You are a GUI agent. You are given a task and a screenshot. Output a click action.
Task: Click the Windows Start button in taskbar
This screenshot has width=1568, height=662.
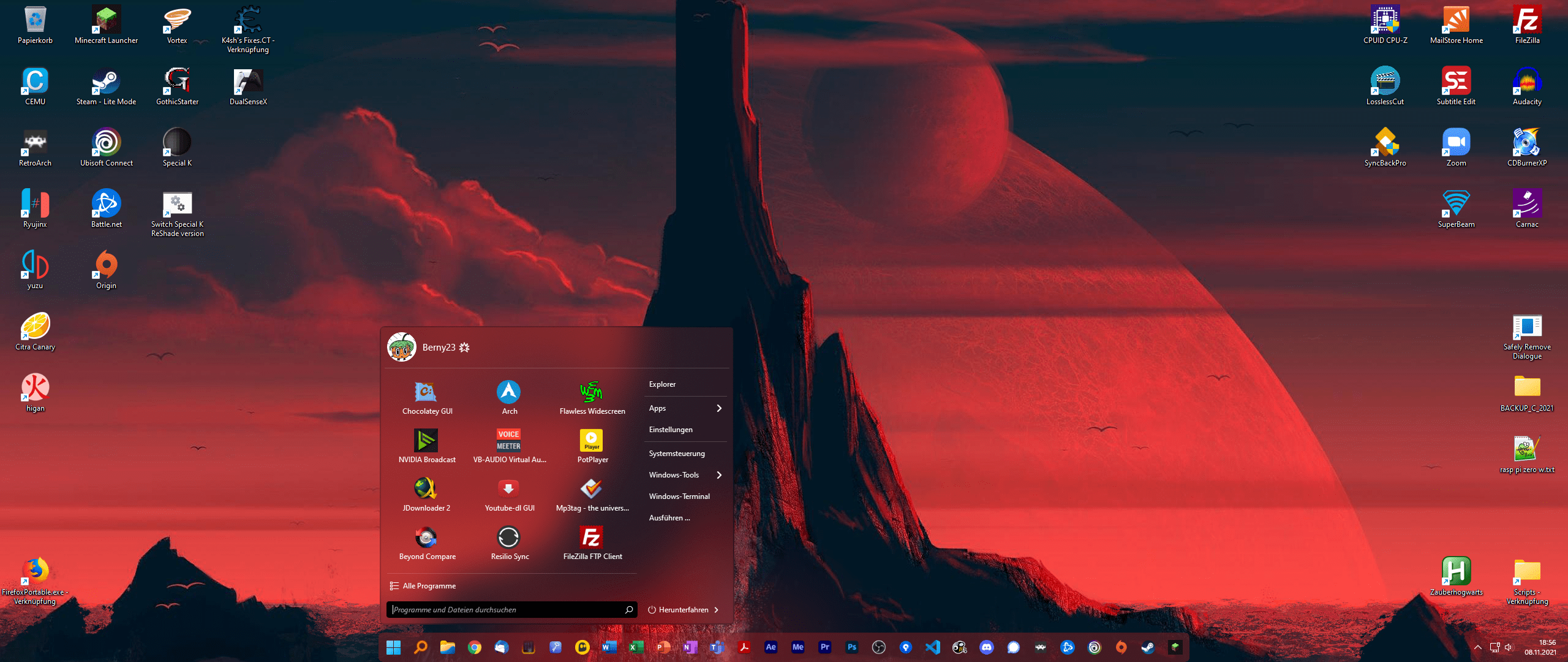tap(393, 647)
